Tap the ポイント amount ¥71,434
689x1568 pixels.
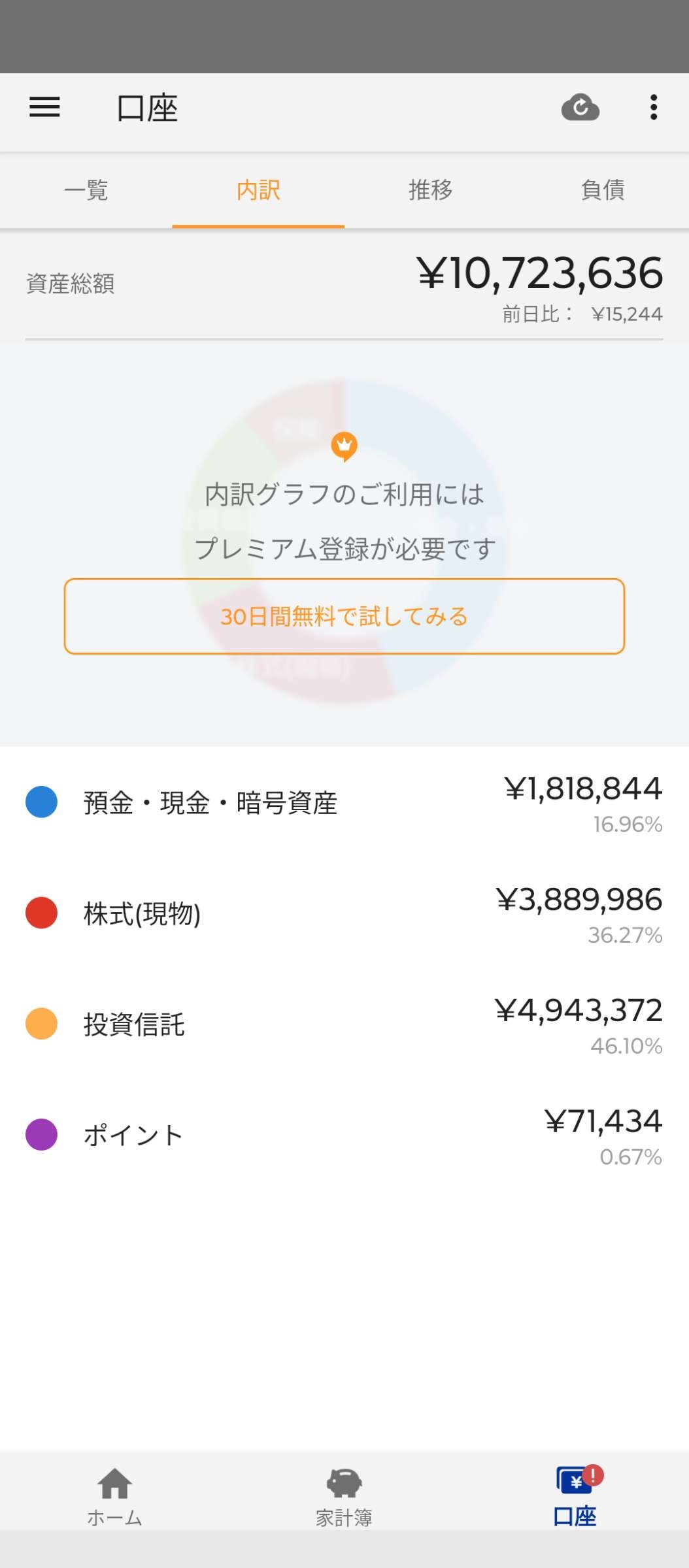coord(603,1122)
